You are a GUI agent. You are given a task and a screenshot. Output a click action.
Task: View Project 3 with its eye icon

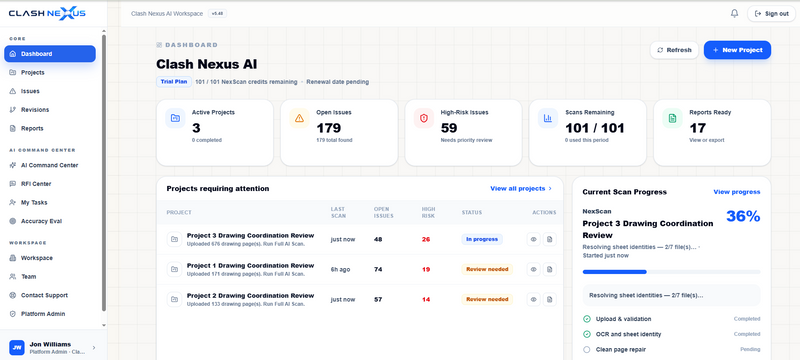point(534,239)
